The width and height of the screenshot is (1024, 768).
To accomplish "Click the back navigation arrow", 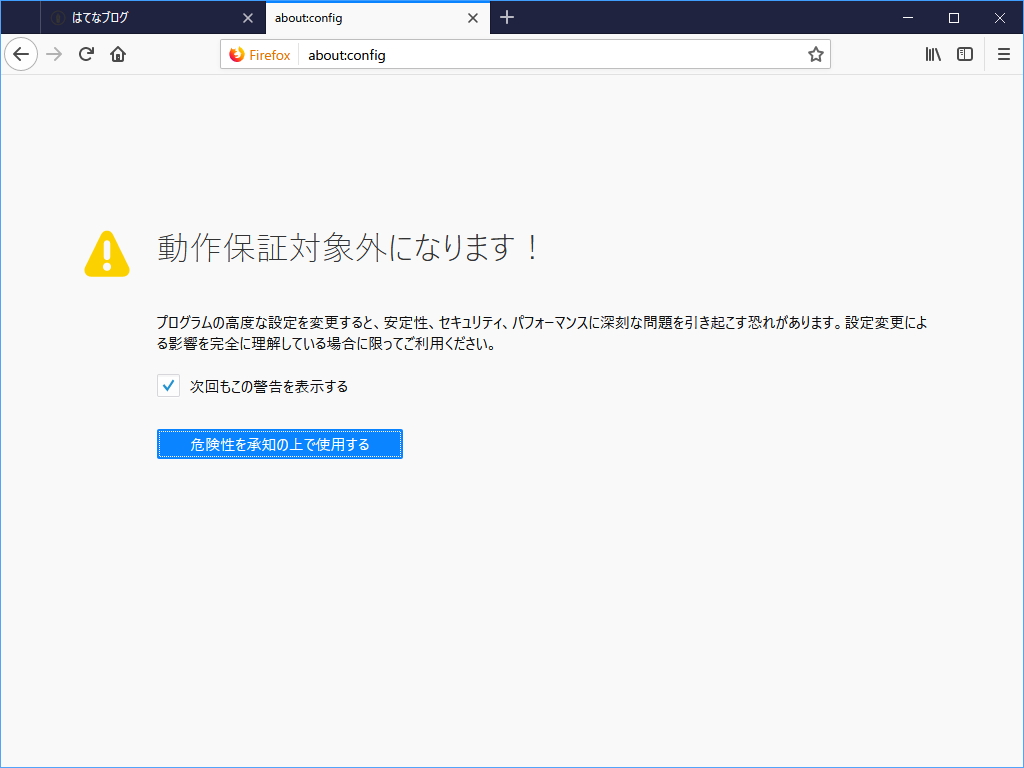I will pyautogui.click(x=21, y=54).
